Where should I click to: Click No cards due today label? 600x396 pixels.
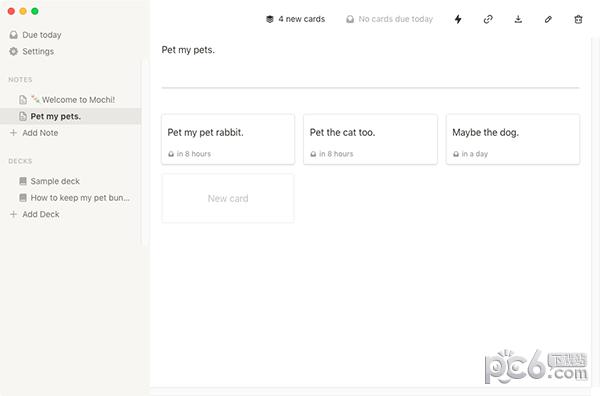[396, 19]
